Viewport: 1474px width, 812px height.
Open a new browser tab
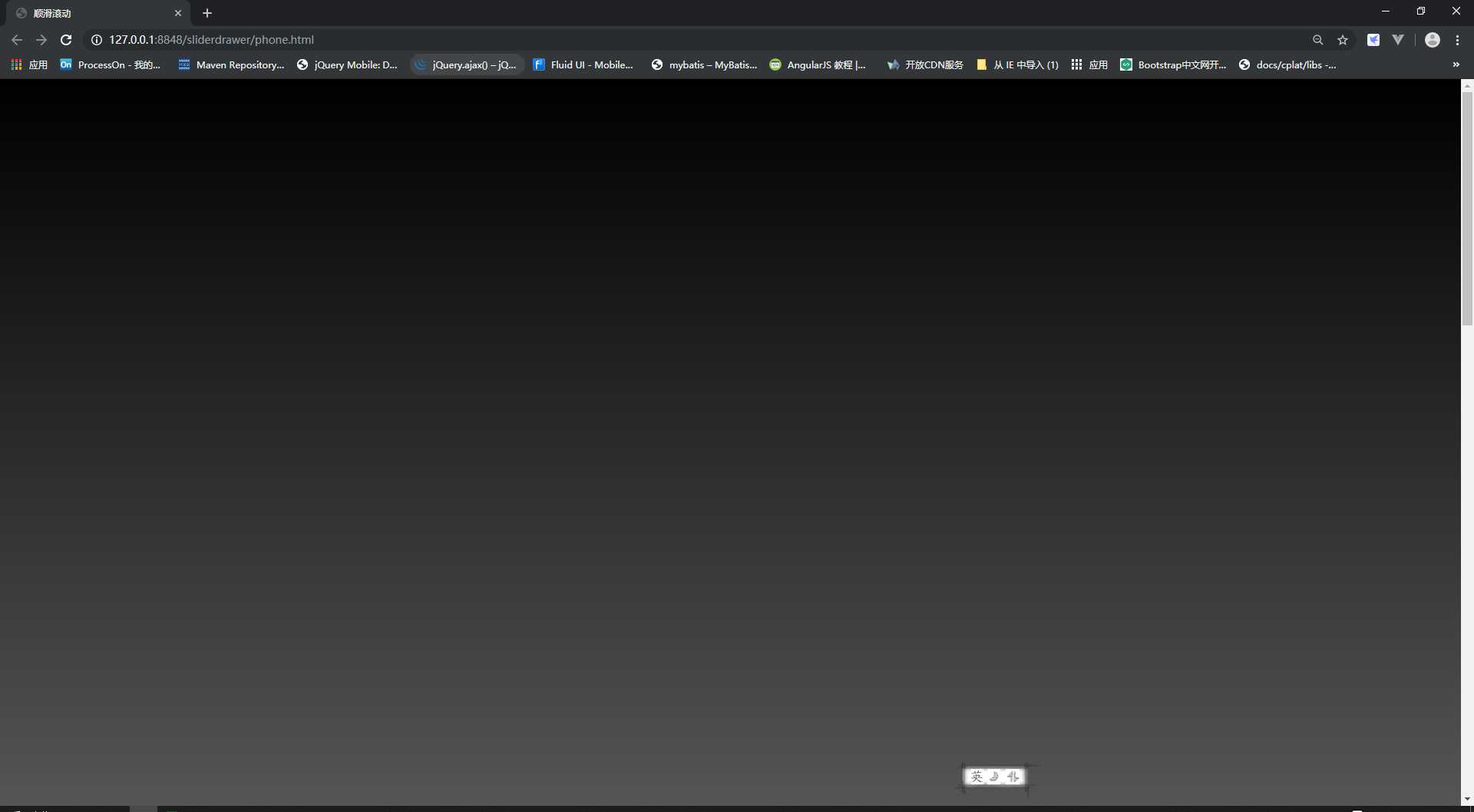click(207, 13)
